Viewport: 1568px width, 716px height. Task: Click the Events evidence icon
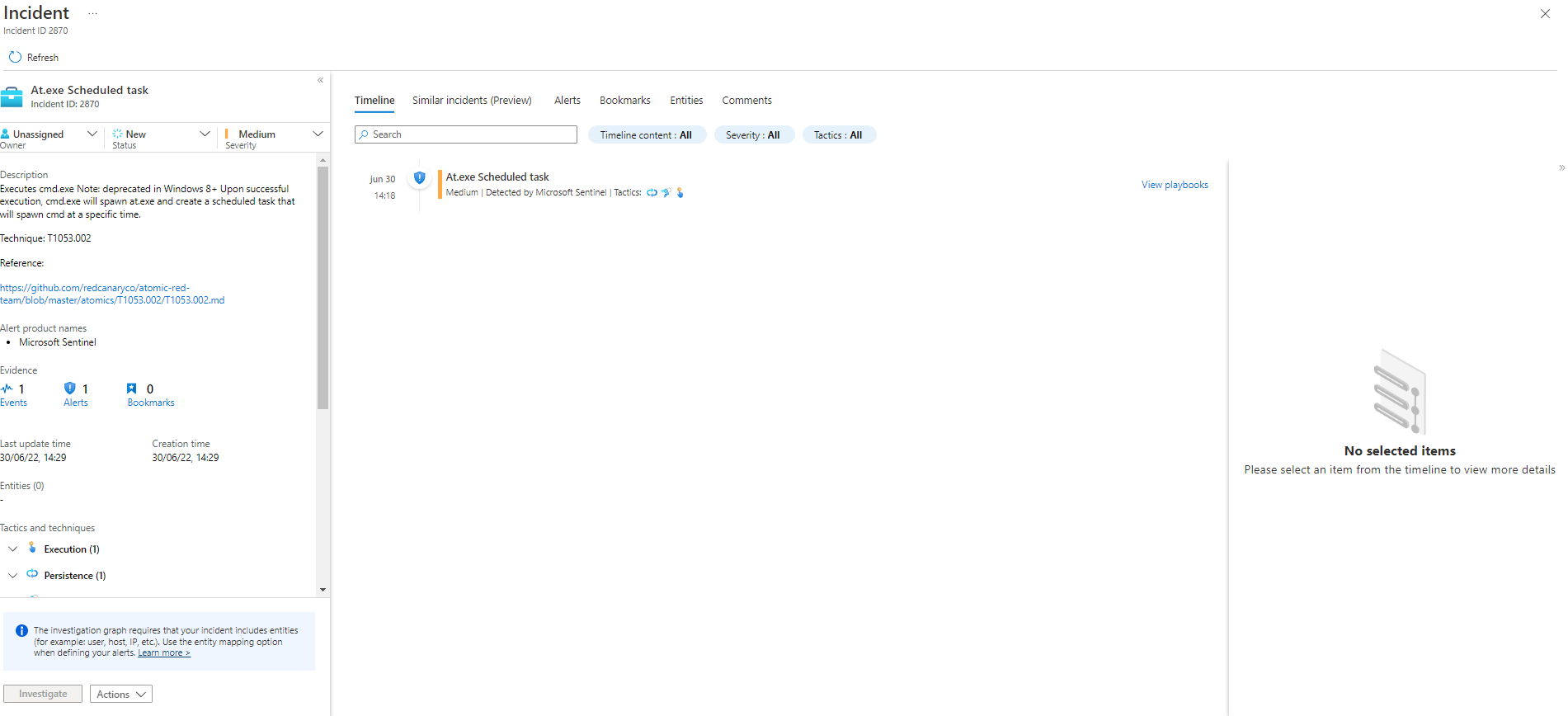(x=7, y=389)
